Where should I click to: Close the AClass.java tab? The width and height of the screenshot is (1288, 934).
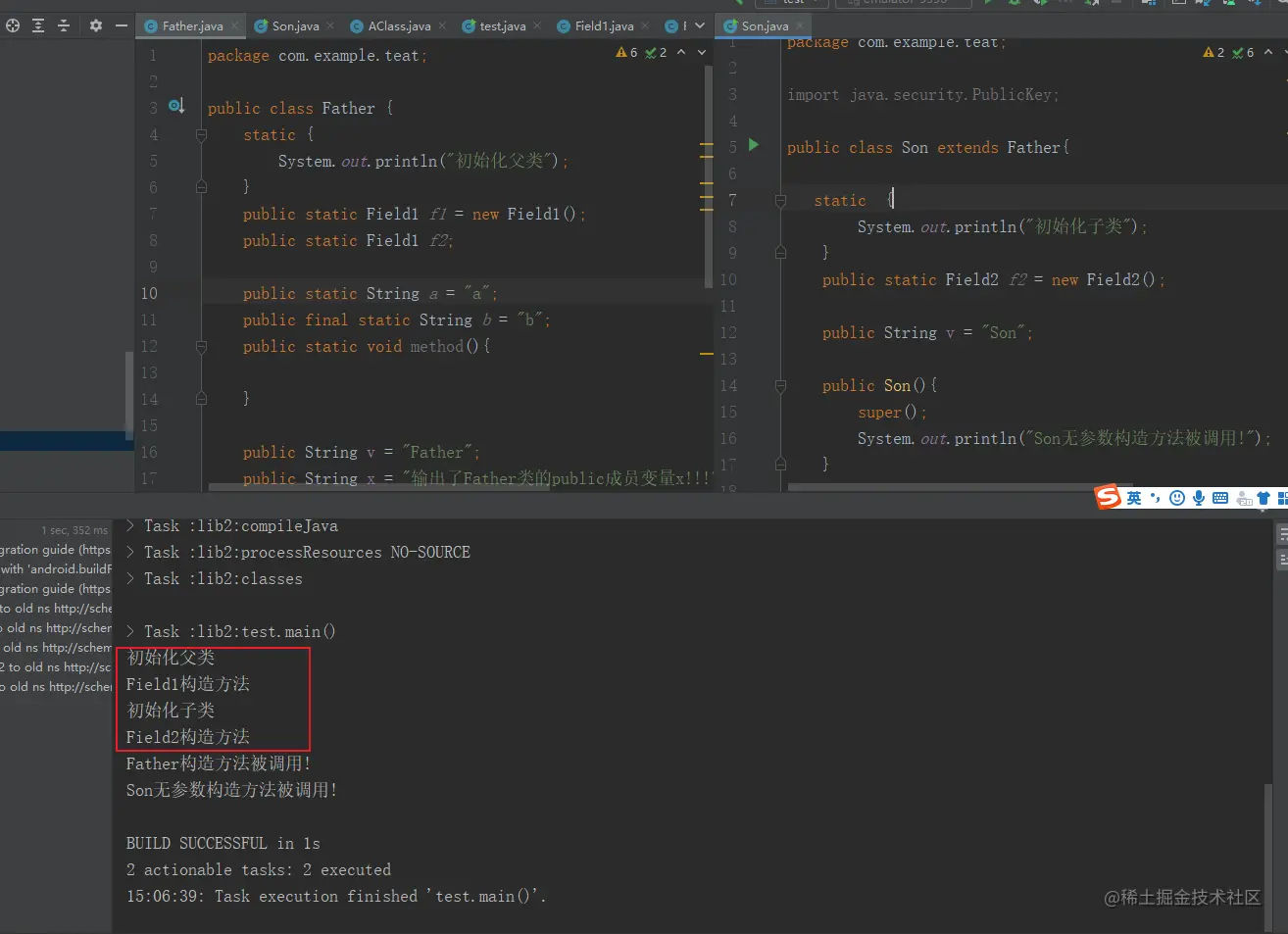pyautogui.click(x=442, y=25)
